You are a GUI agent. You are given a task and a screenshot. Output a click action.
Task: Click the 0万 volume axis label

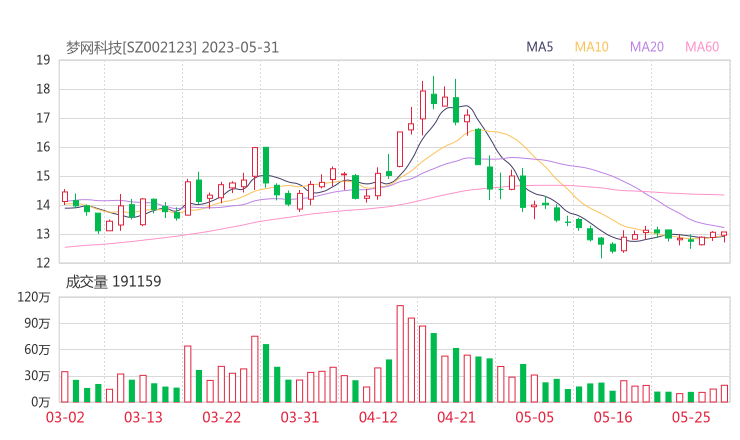click(x=41, y=402)
